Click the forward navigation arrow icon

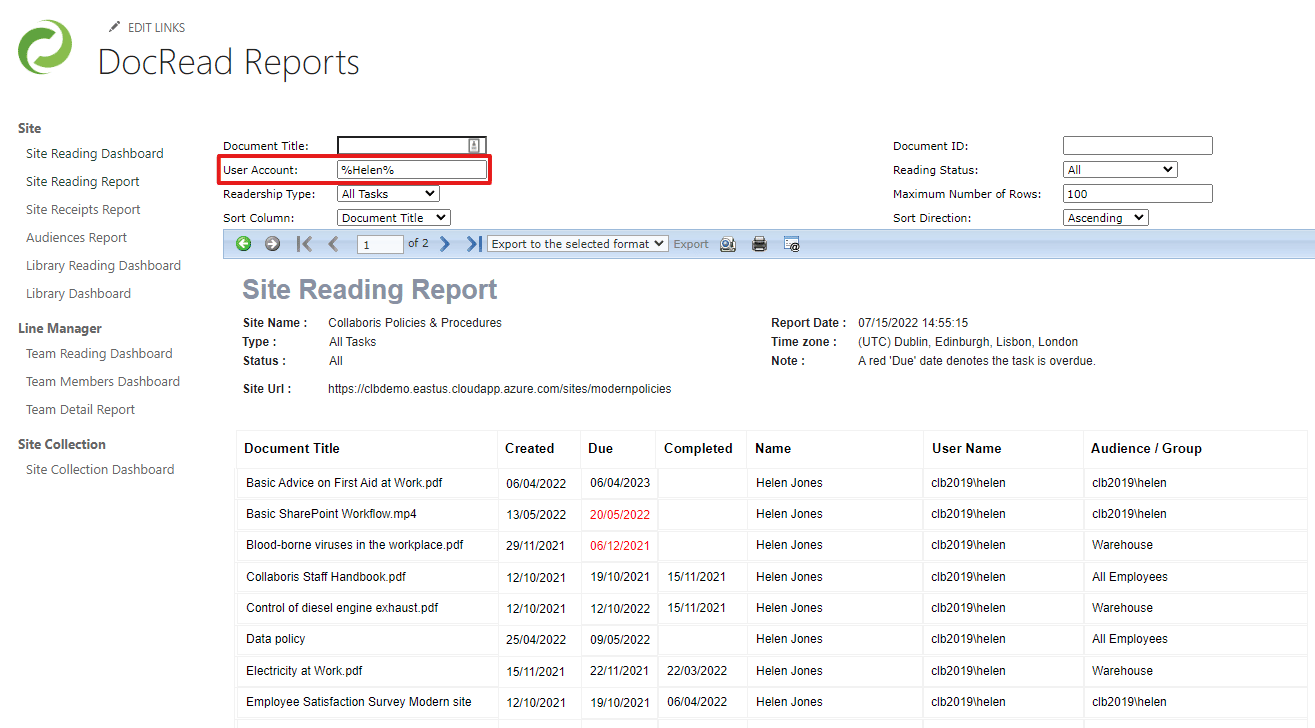point(272,243)
